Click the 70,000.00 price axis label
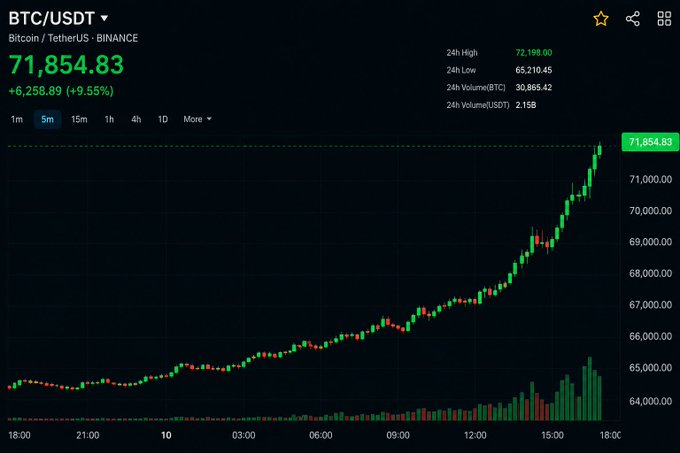 (650, 211)
